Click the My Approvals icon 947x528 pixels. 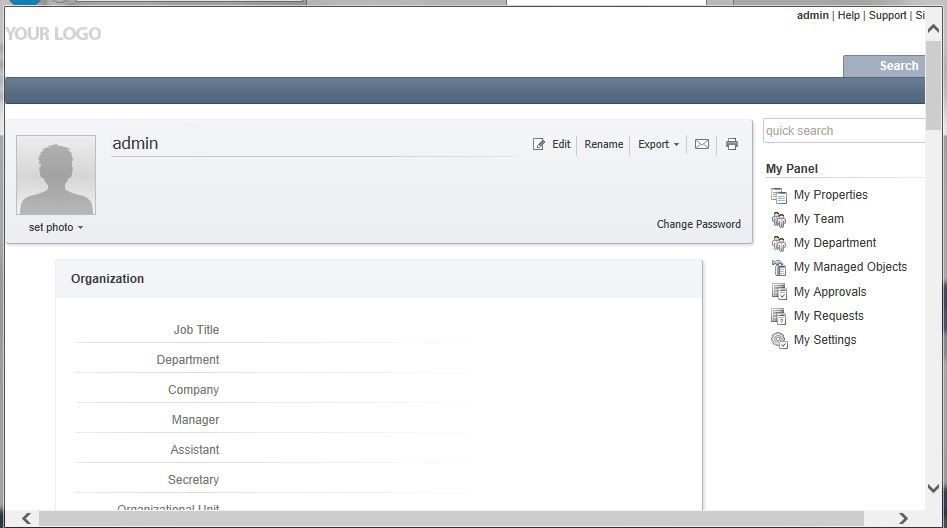click(779, 292)
